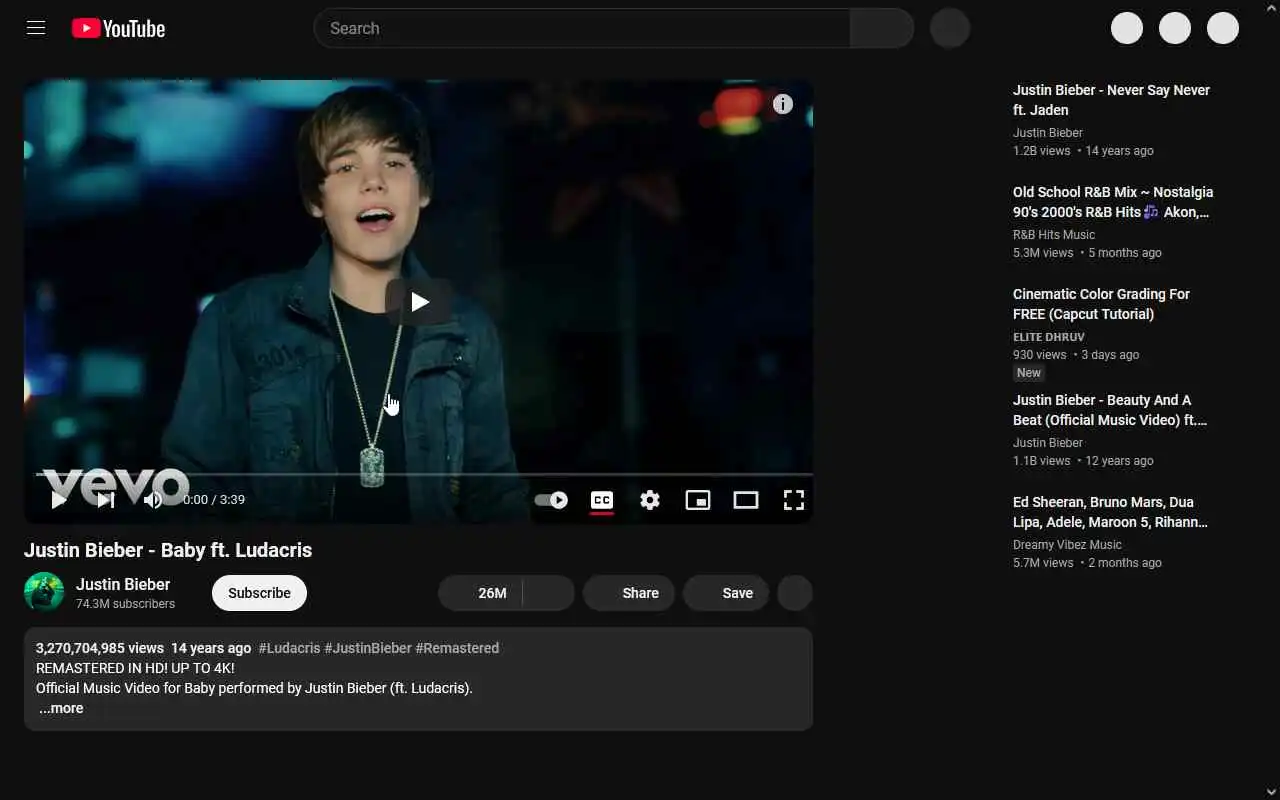Like the video showing 26M

481,593
